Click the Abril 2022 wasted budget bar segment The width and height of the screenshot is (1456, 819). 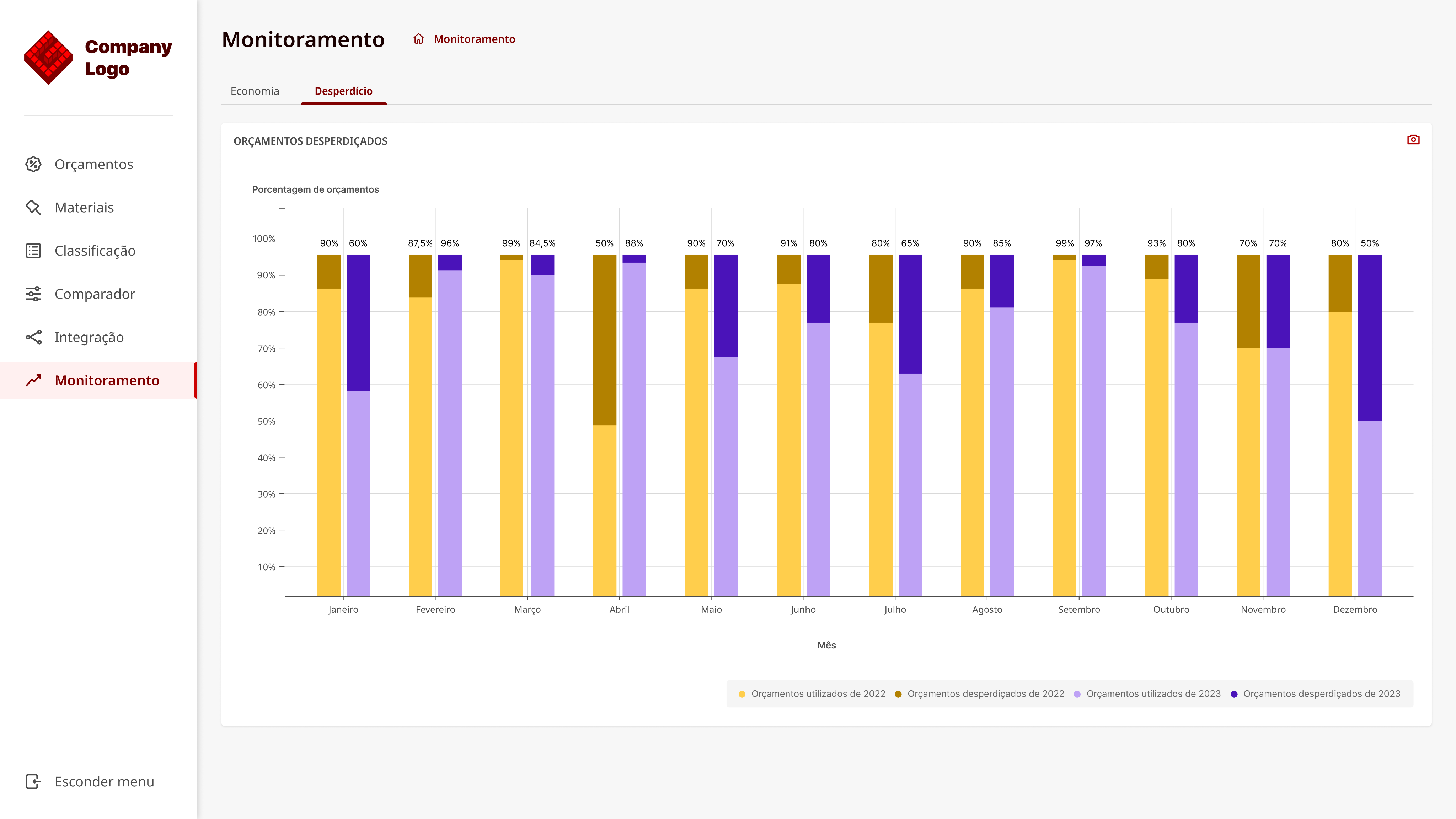(604, 340)
